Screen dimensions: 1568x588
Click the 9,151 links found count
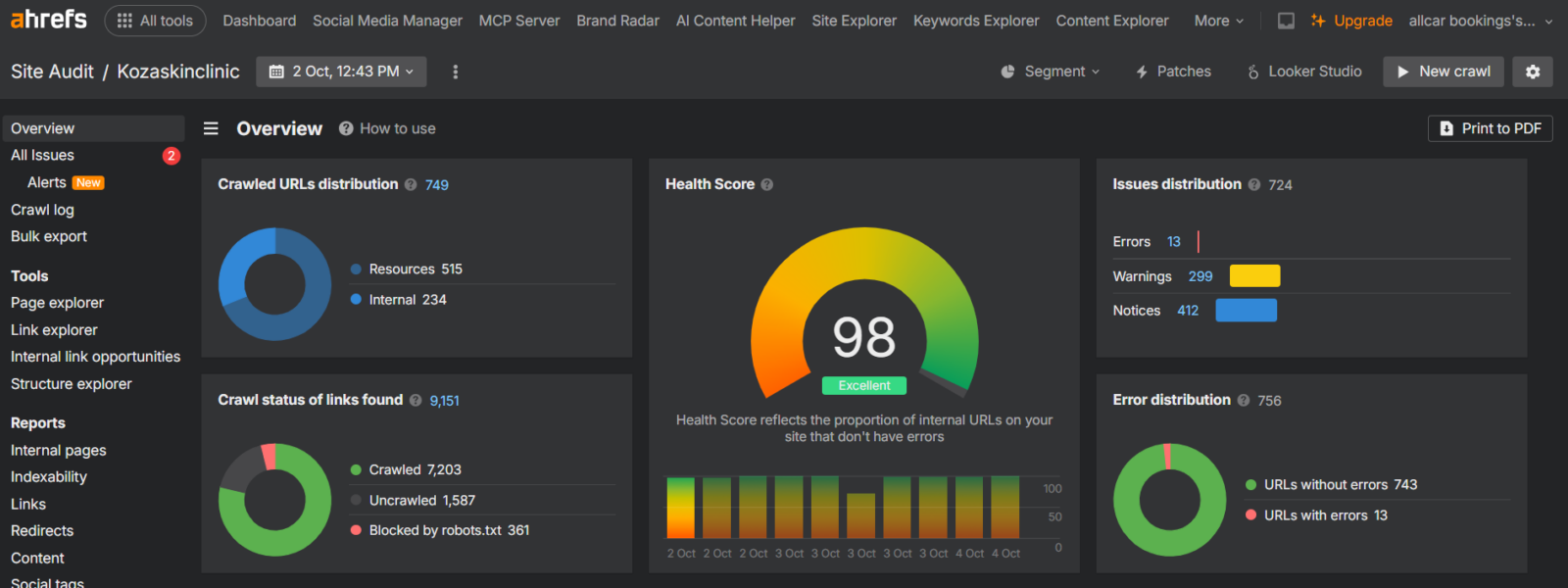(444, 401)
